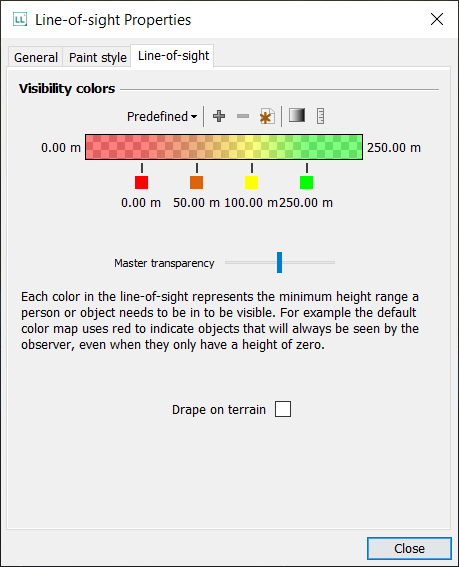
Task: Enable Drape on terrain checkbox
Action: (283, 409)
